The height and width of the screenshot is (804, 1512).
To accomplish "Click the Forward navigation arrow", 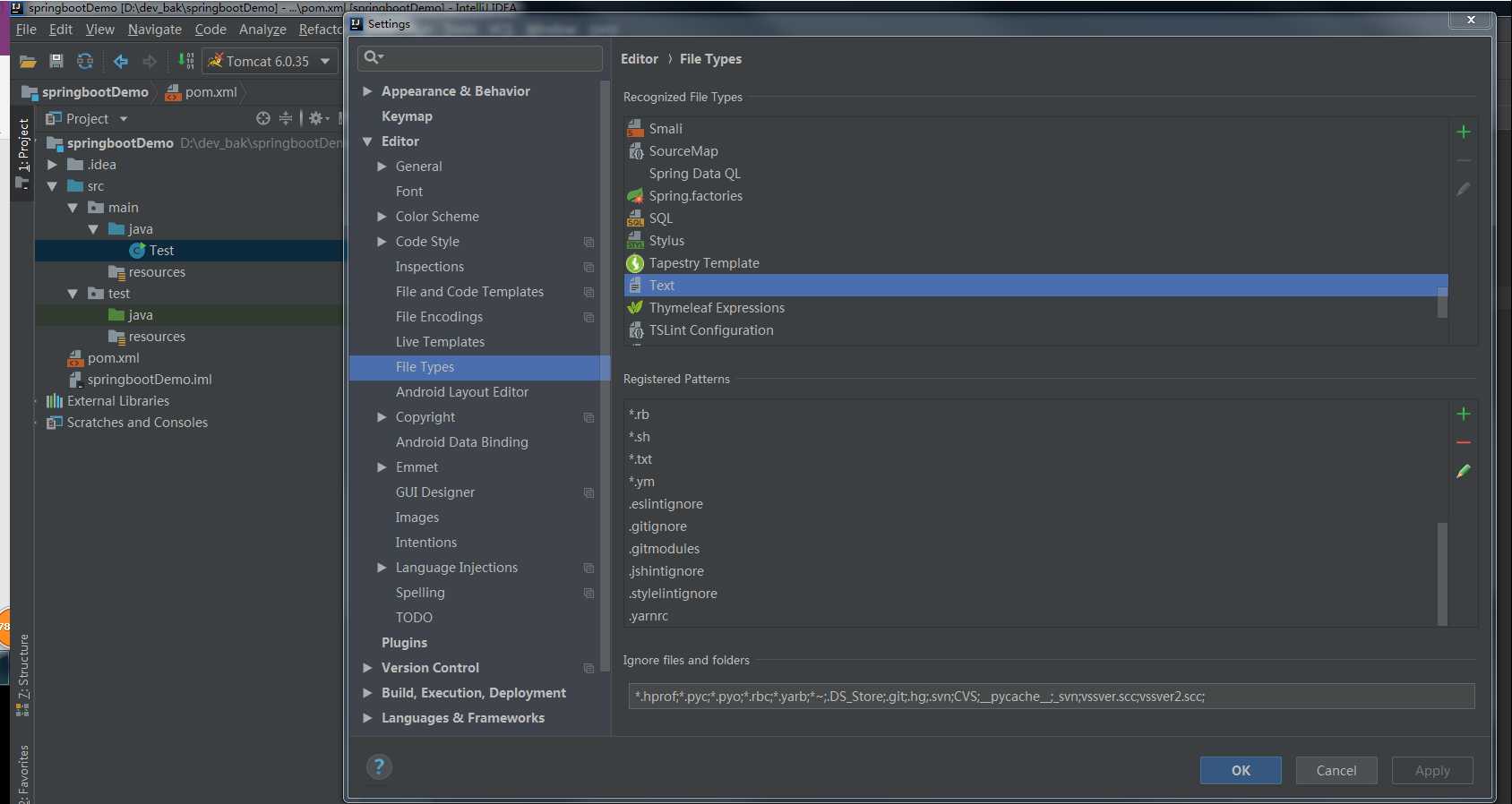I will click(150, 61).
